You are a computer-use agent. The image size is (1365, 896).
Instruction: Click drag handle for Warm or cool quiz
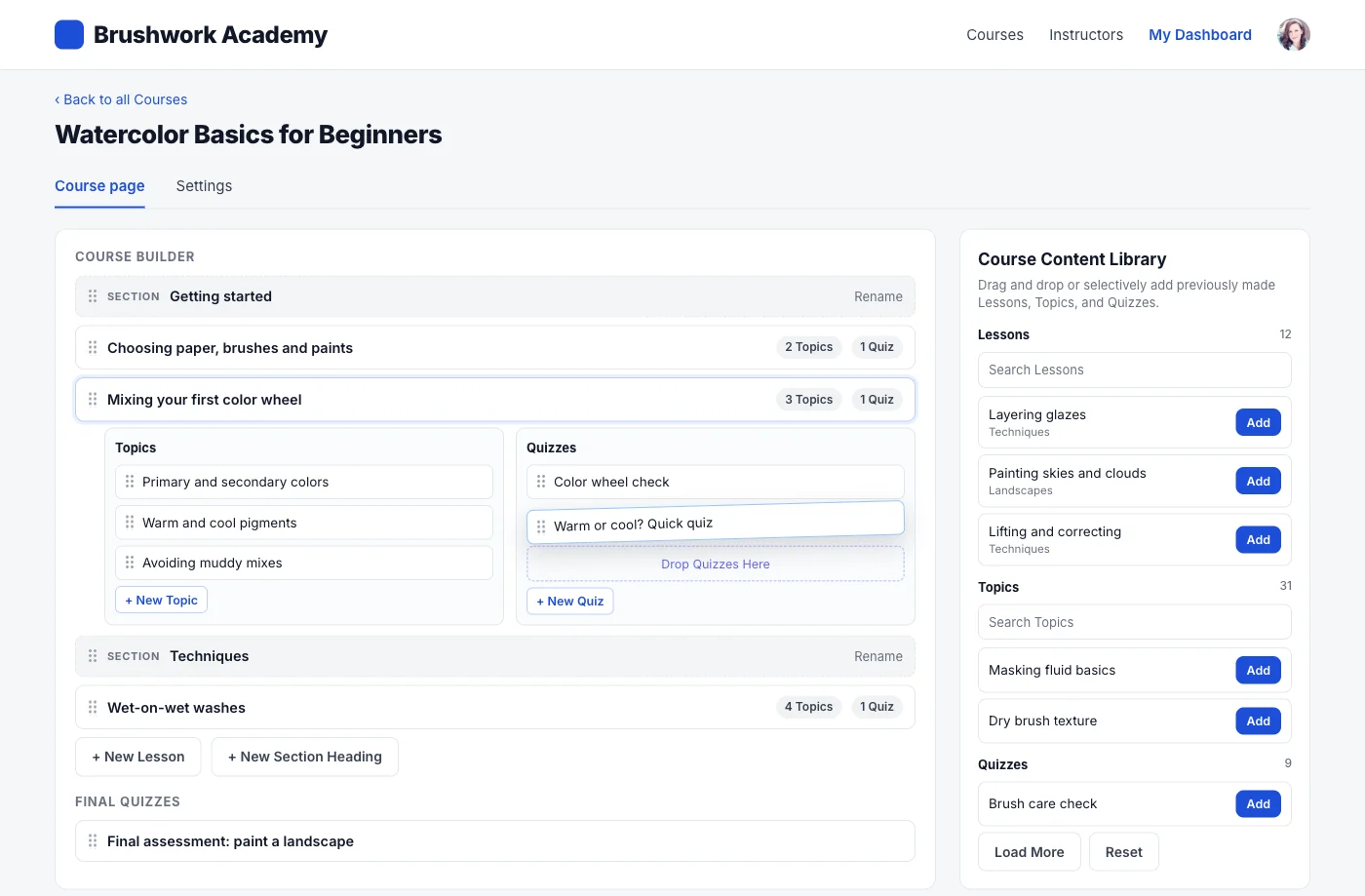(541, 526)
